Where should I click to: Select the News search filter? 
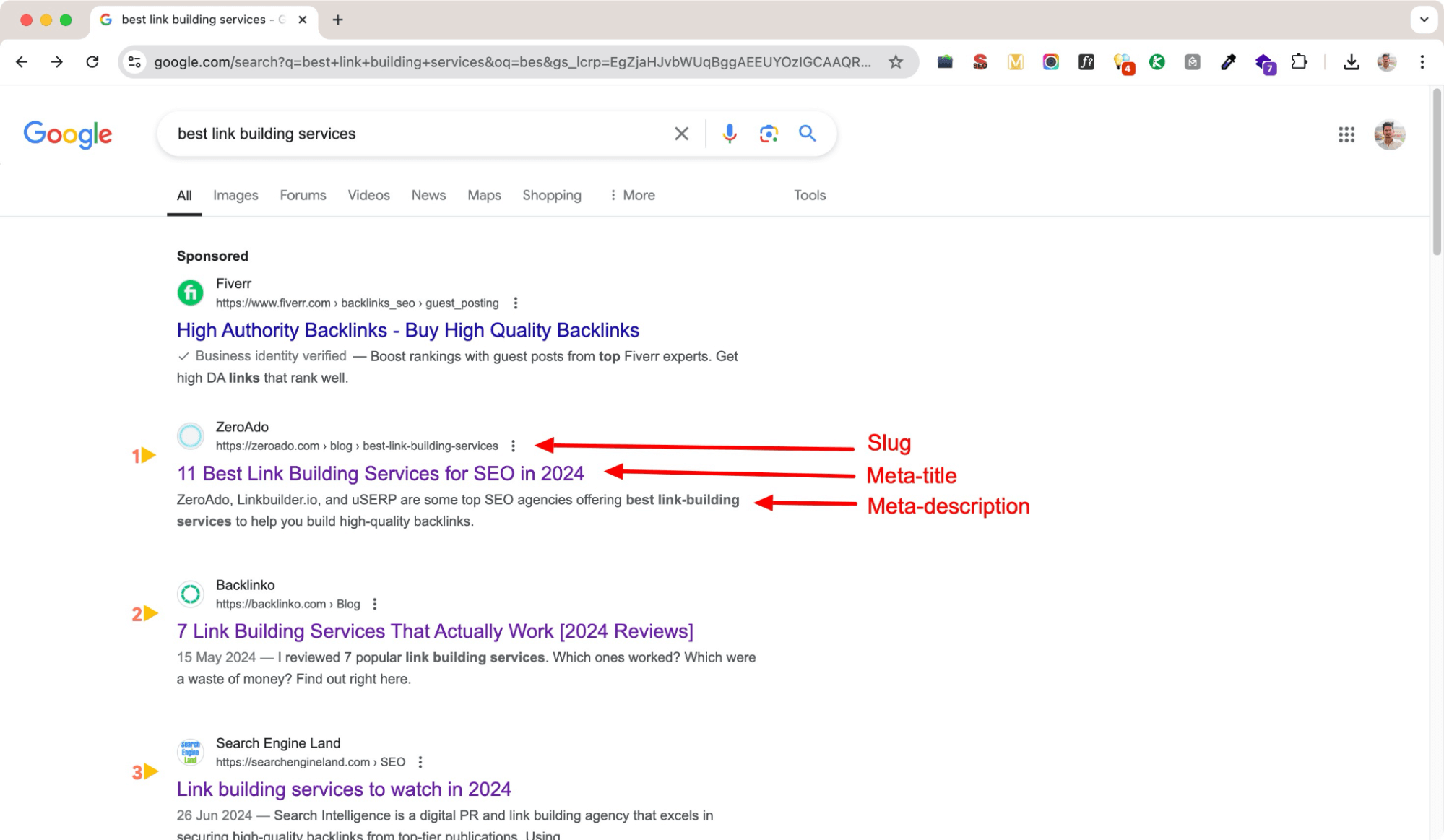point(428,195)
